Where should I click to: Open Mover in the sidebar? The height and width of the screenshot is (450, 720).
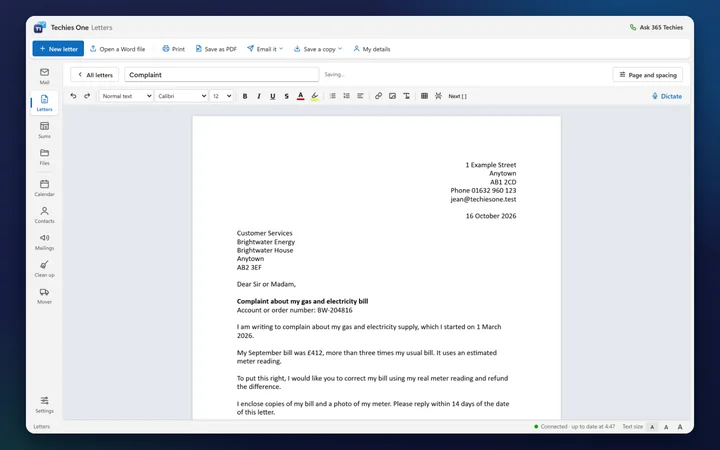click(45, 296)
